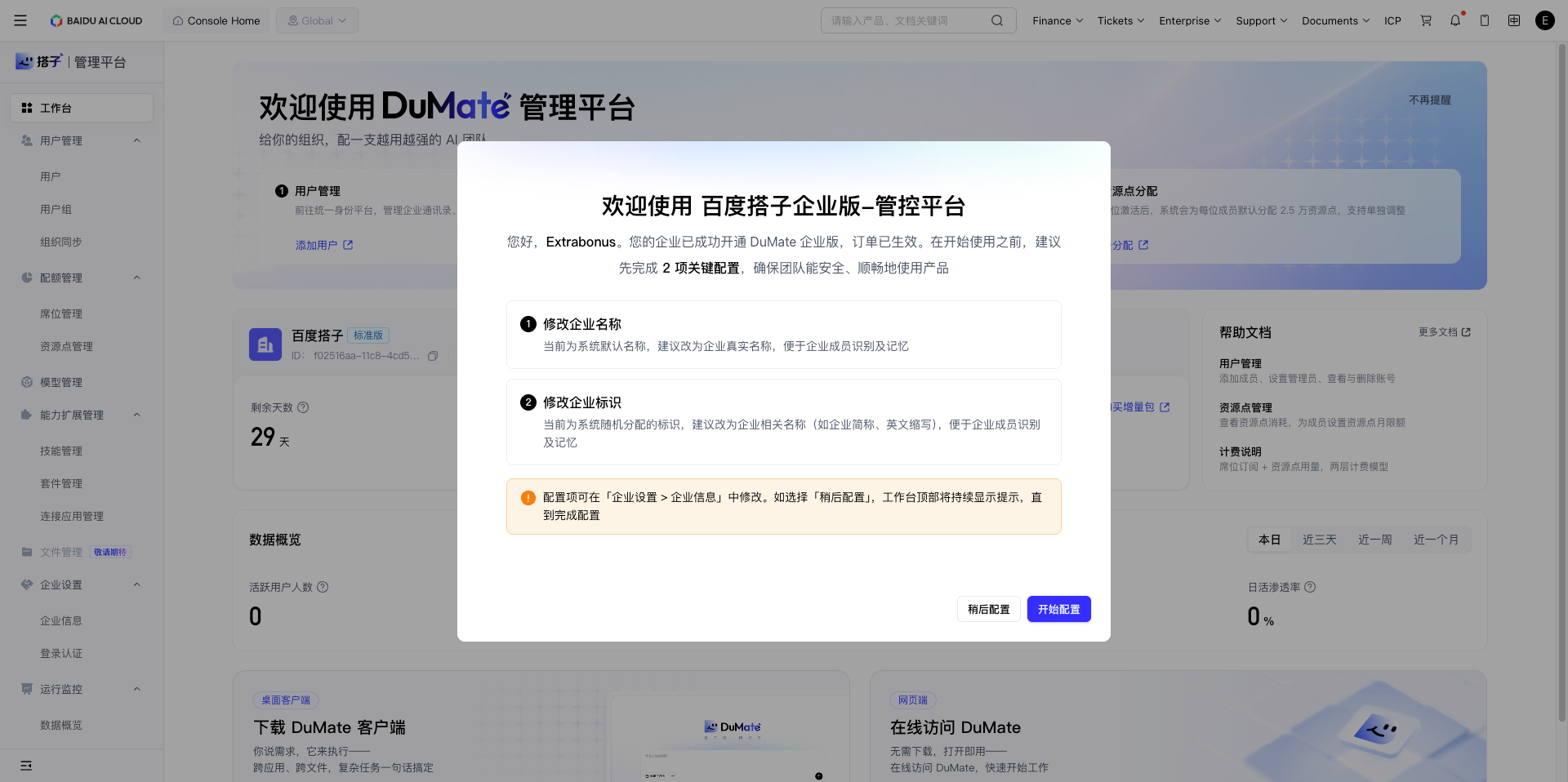The height and width of the screenshot is (782, 1568).
Task: Click the 搭子 管理平台 logo
Action: point(70,62)
